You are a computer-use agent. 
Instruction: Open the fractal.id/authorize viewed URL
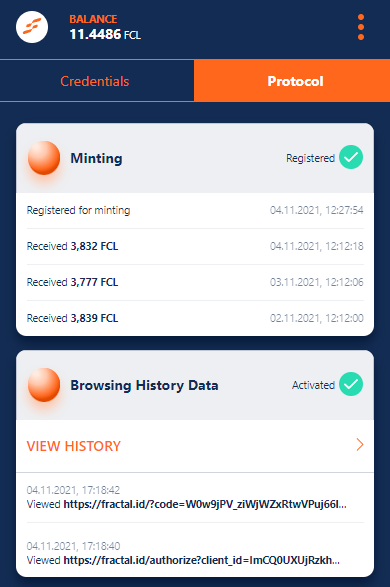(x=202, y=560)
